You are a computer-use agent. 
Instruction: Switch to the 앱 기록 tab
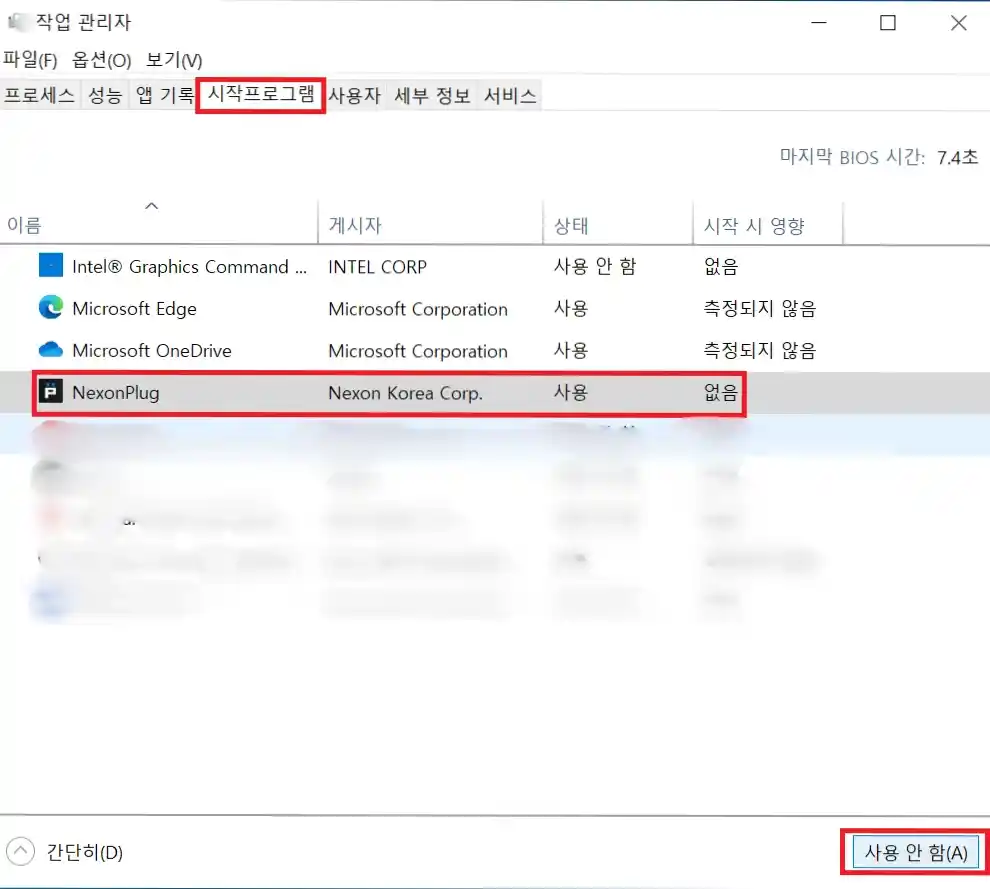(x=164, y=95)
